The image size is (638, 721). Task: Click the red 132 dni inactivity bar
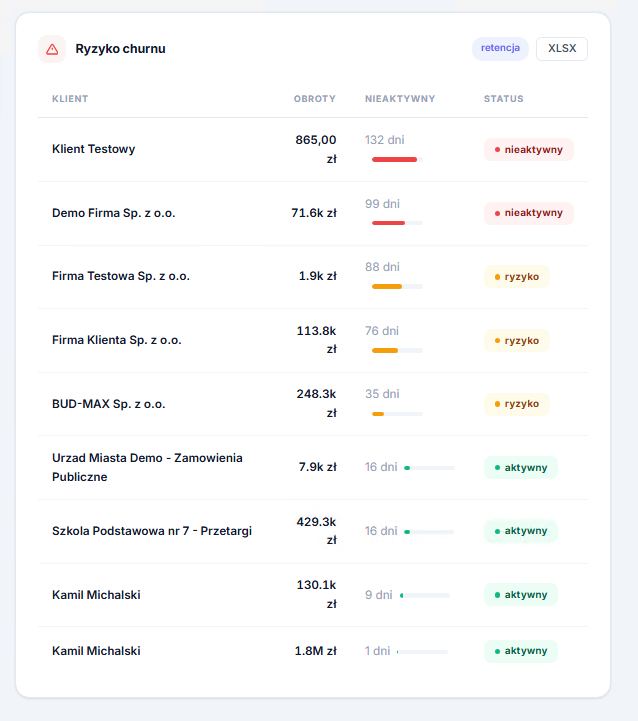point(395,159)
